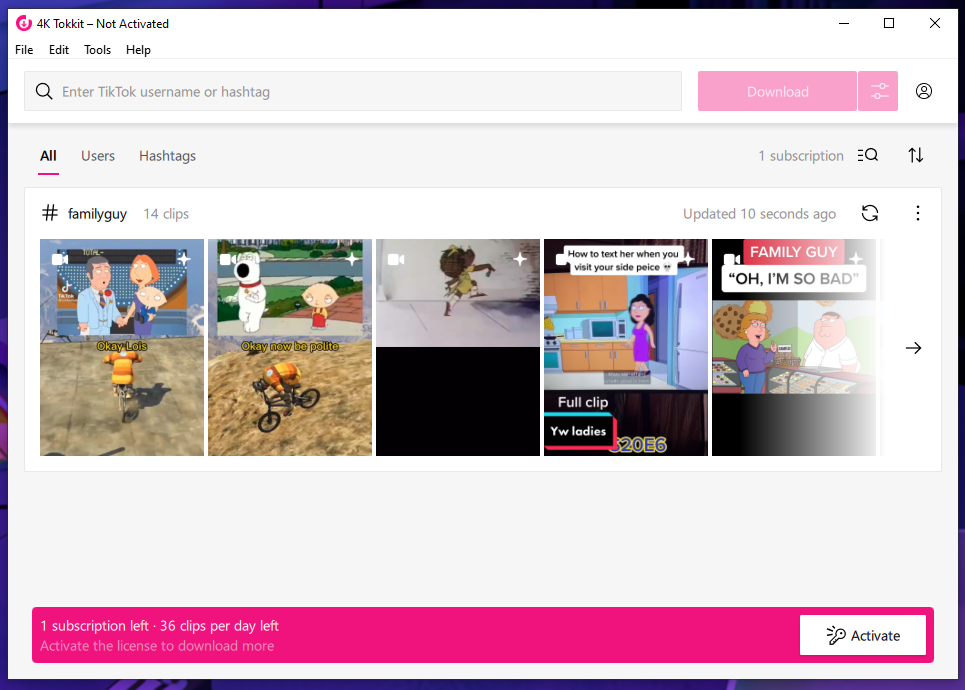Click the hashtag symbol beside familyguy
965x690 pixels.
point(49,213)
